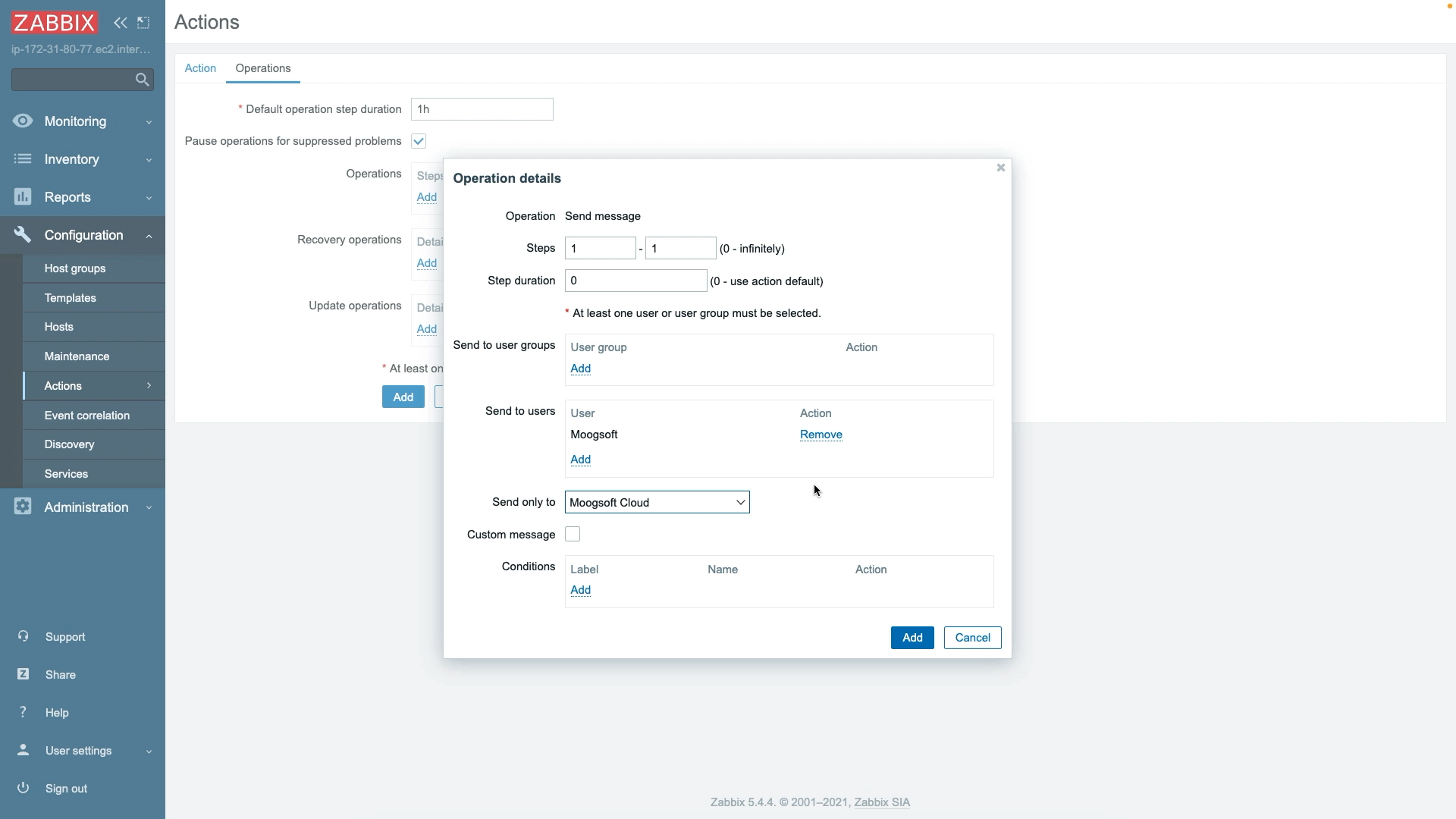The width and height of the screenshot is (1456, 819).
Task: Open the Send only to dropdown
Action: pyautogui.click(x=657, y=502)
